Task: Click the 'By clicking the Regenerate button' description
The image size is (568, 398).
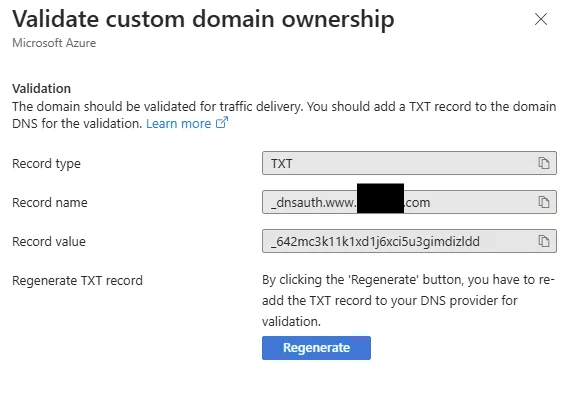Action: click(408, 301)
